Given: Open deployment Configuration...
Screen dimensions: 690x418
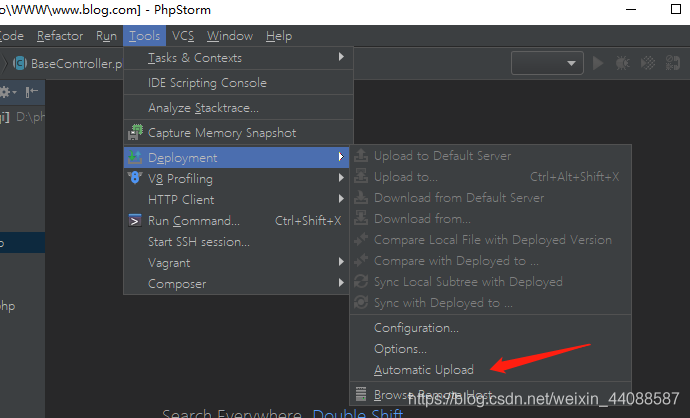Looking at the screenshot, I should (491, 328).
